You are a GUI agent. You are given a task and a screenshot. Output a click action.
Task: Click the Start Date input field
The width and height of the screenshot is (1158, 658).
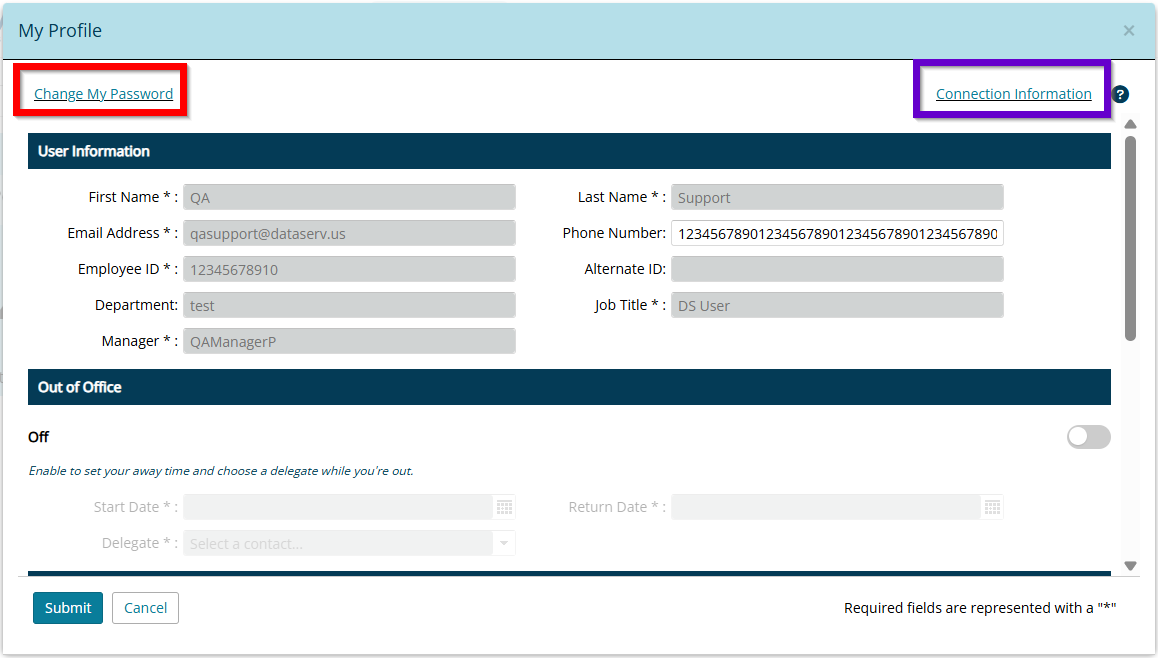[338, 507]
